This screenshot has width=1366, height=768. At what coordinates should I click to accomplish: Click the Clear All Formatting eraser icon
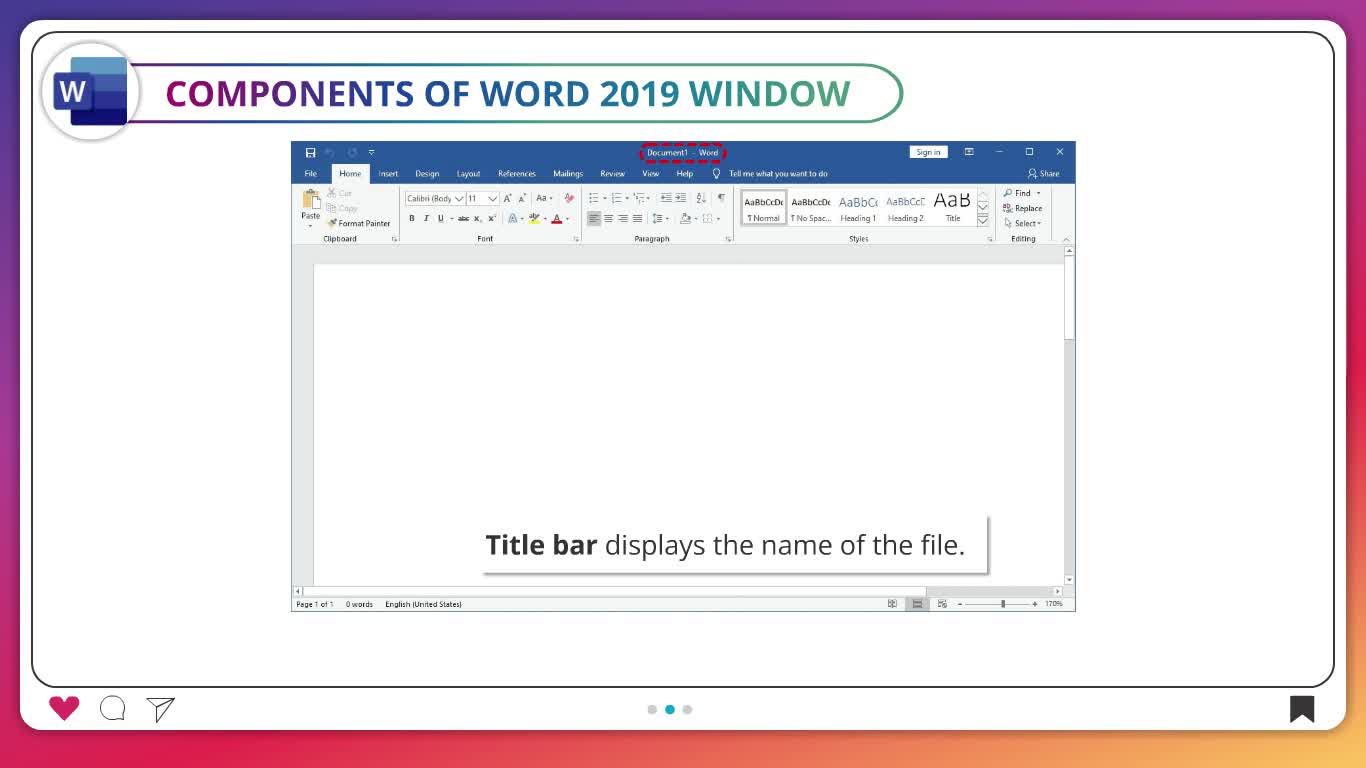click(x=569, y=198)
